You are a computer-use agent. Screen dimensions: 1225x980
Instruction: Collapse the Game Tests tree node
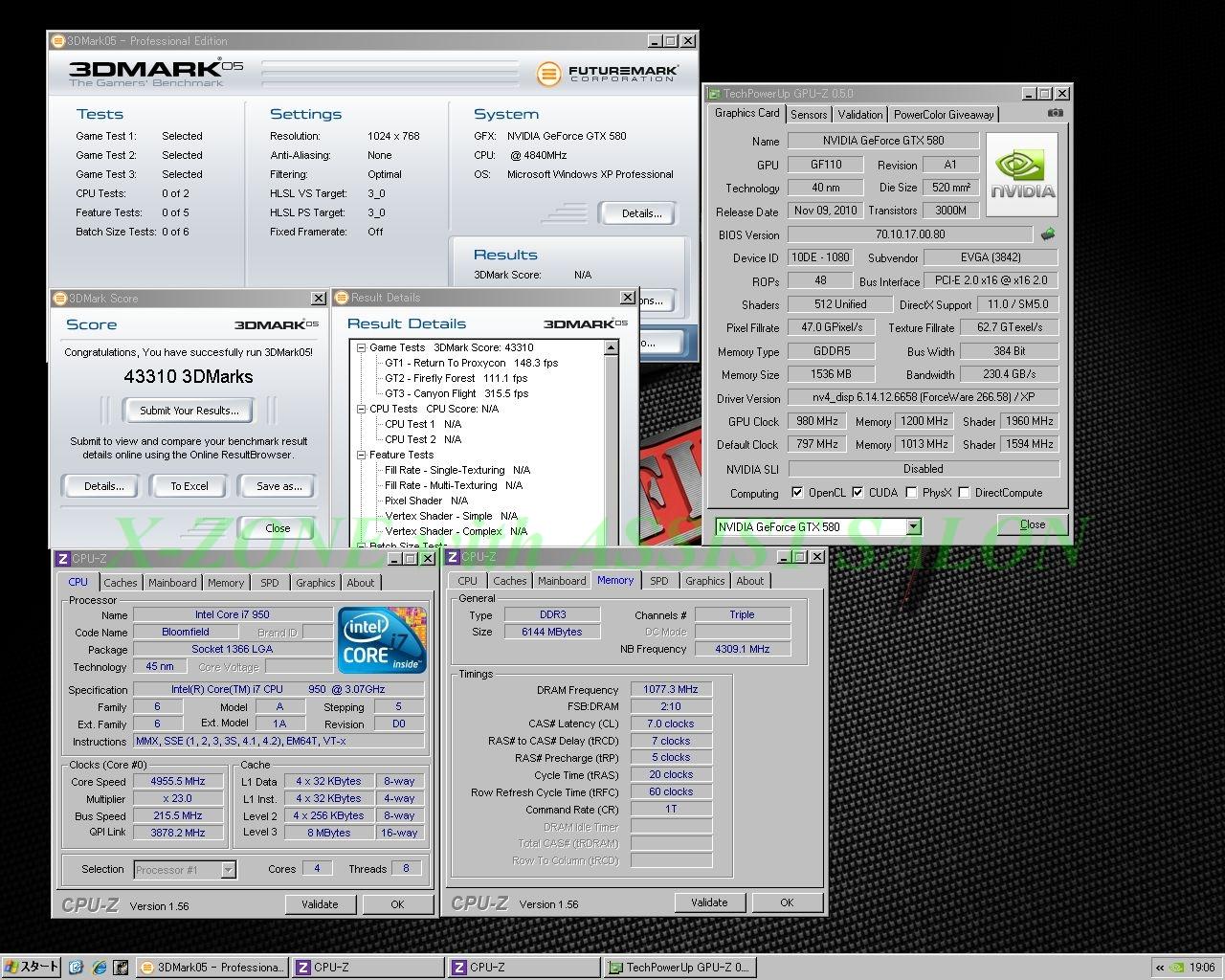[362, 348]
